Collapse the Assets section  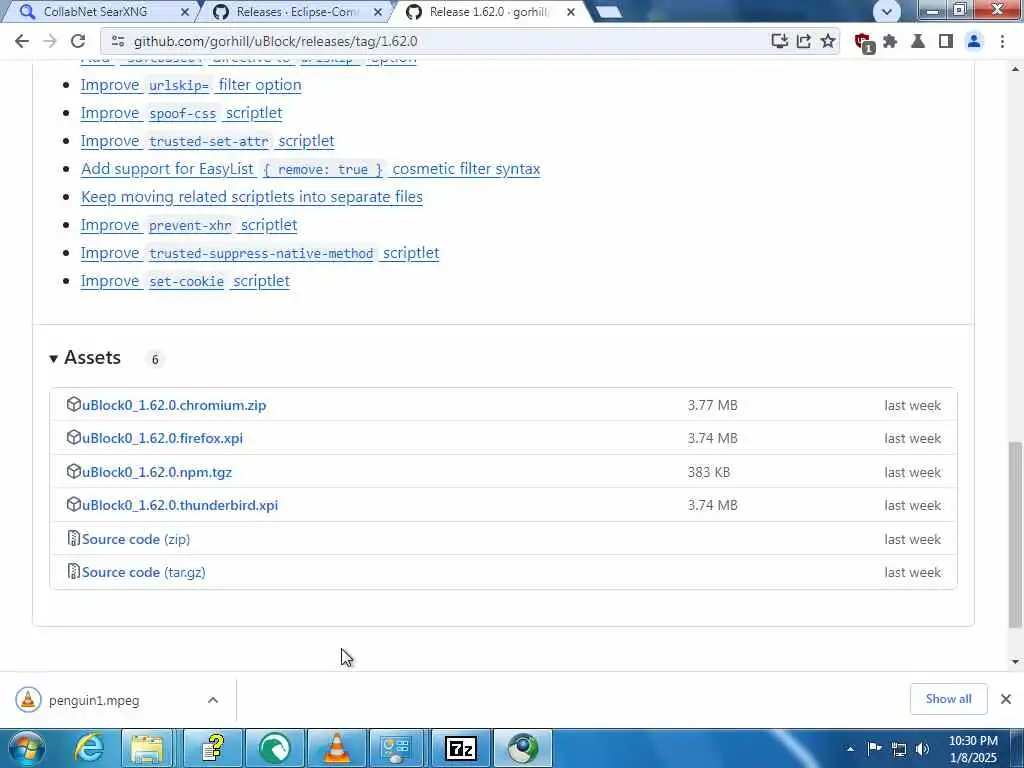(54, 358)
